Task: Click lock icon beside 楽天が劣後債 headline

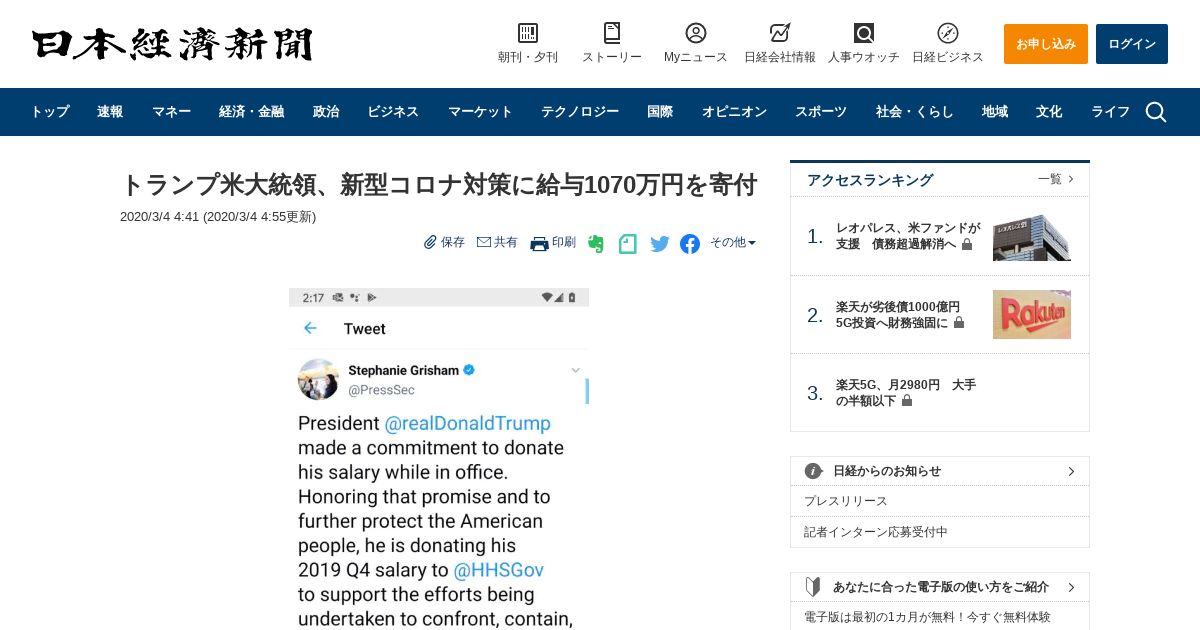Action: tap(959, 323)
